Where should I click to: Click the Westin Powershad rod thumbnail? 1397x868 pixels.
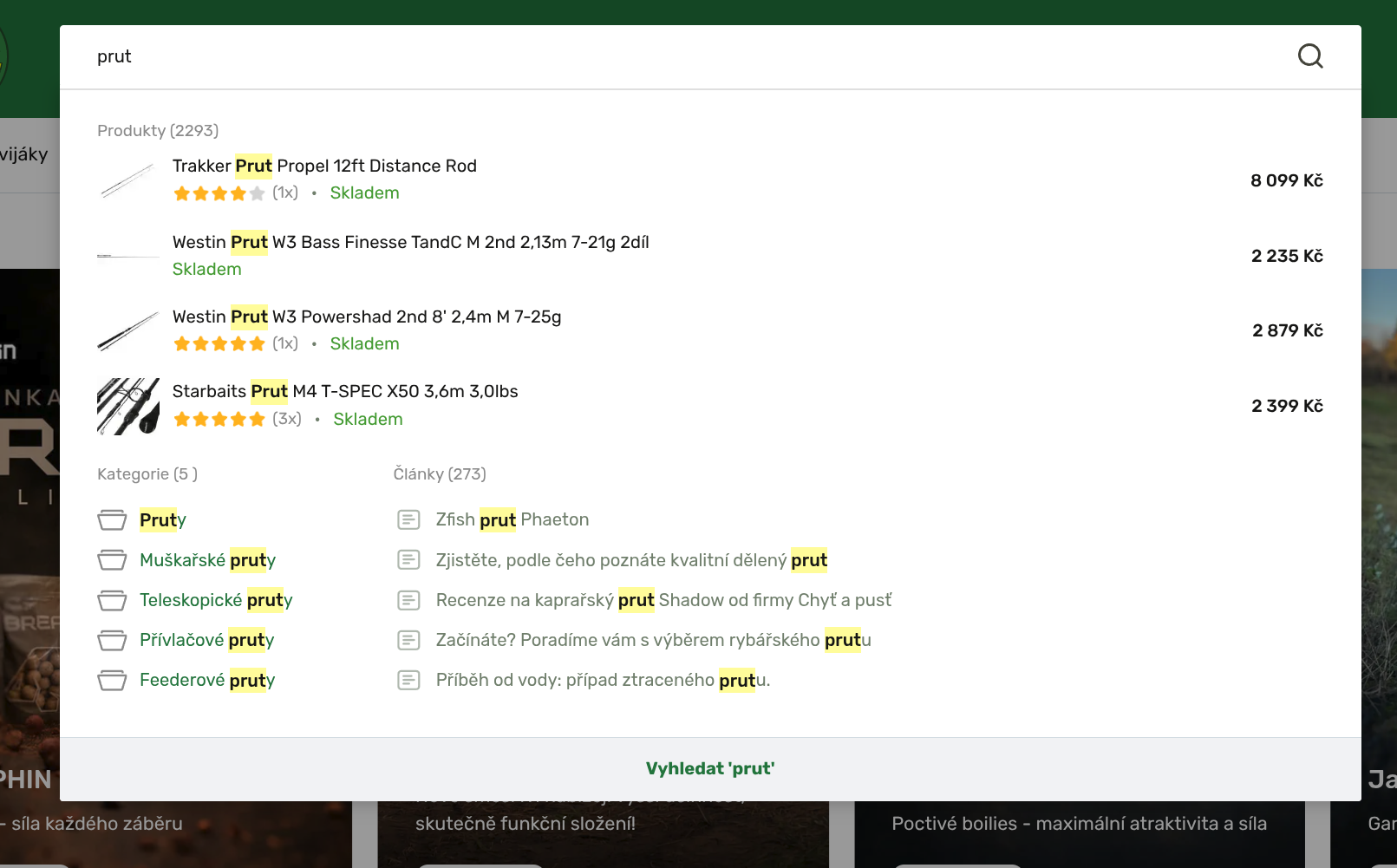click(x=128, y=330)
